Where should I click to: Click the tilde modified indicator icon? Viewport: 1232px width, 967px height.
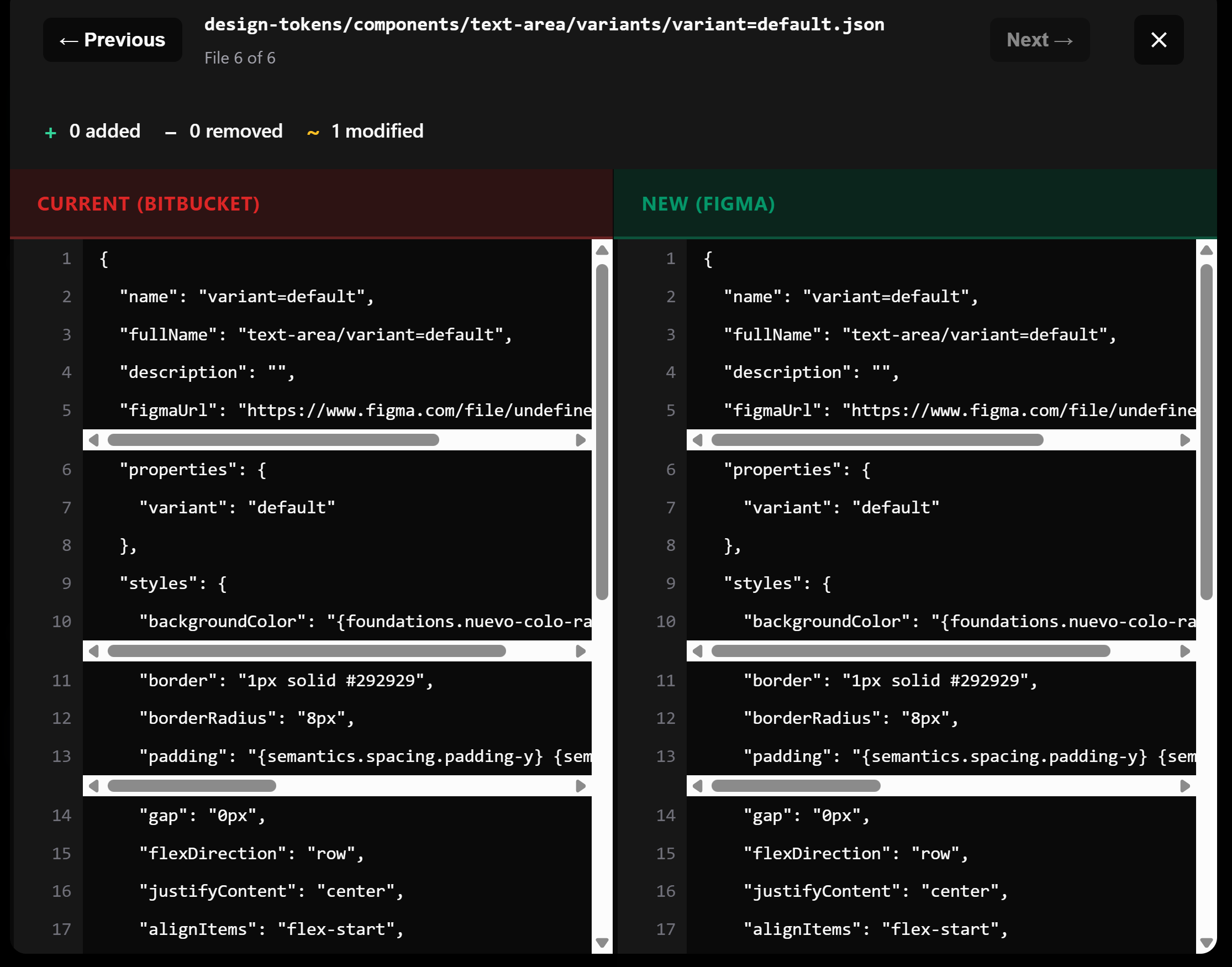(x=314, y=132)
